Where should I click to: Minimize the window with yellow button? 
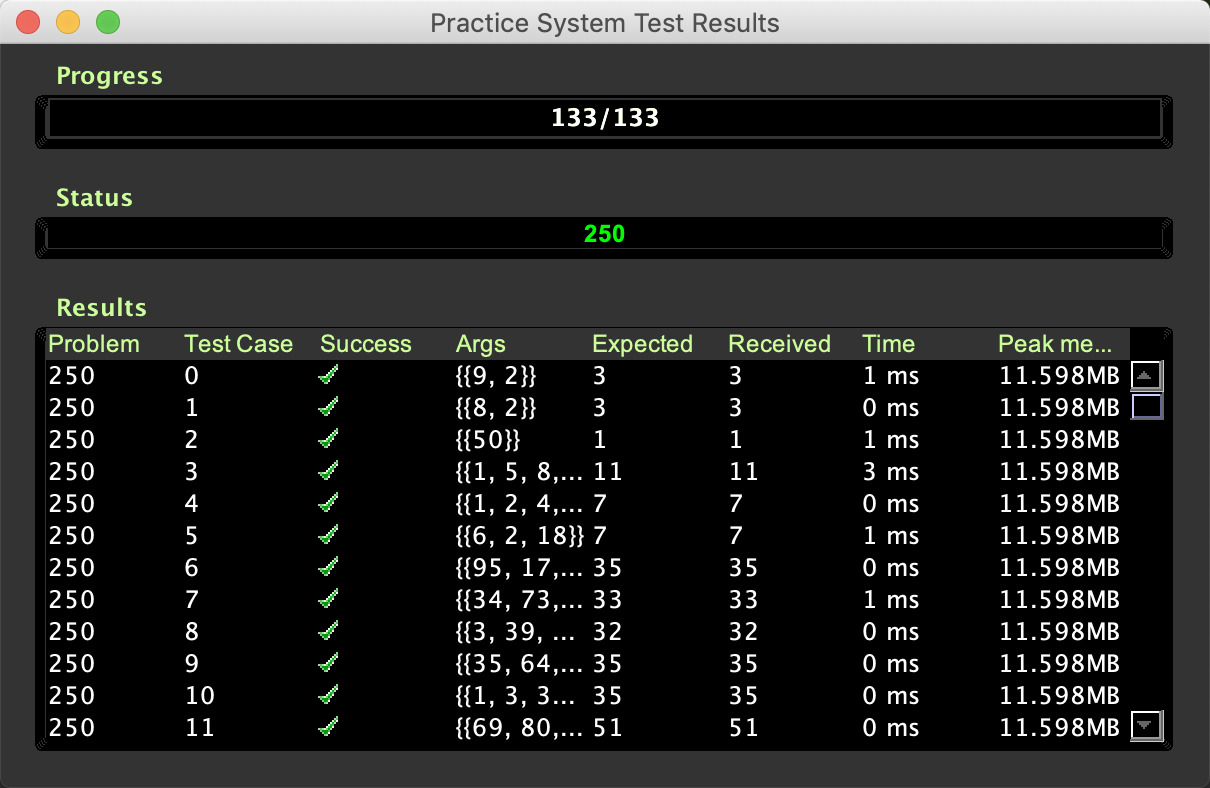point(68,22)
